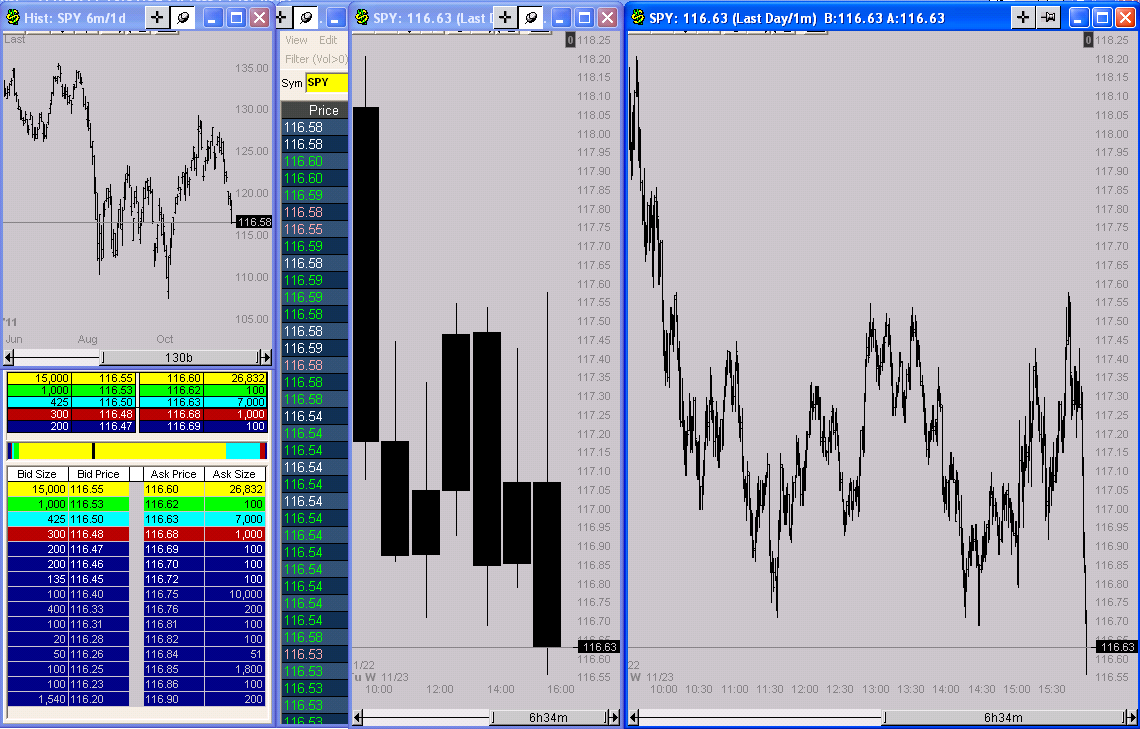This screenshot has width=1140, height=729.
Task: Click the pushpin icon in the Last Day/1m window
Action: click(1048, 17)
